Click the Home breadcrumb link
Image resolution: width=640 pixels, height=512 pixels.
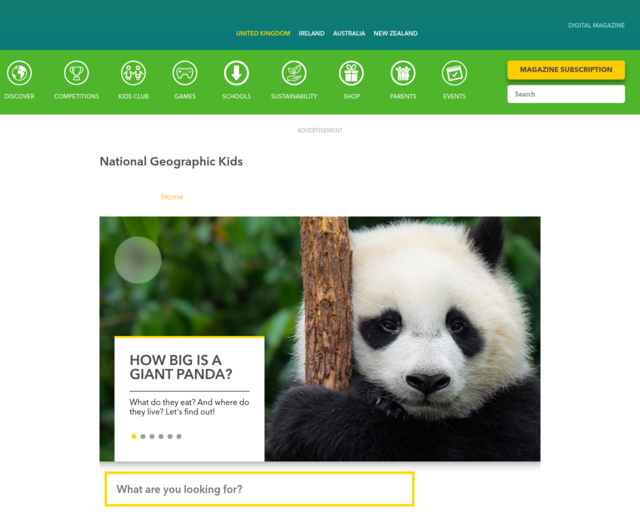click(172, 197)
